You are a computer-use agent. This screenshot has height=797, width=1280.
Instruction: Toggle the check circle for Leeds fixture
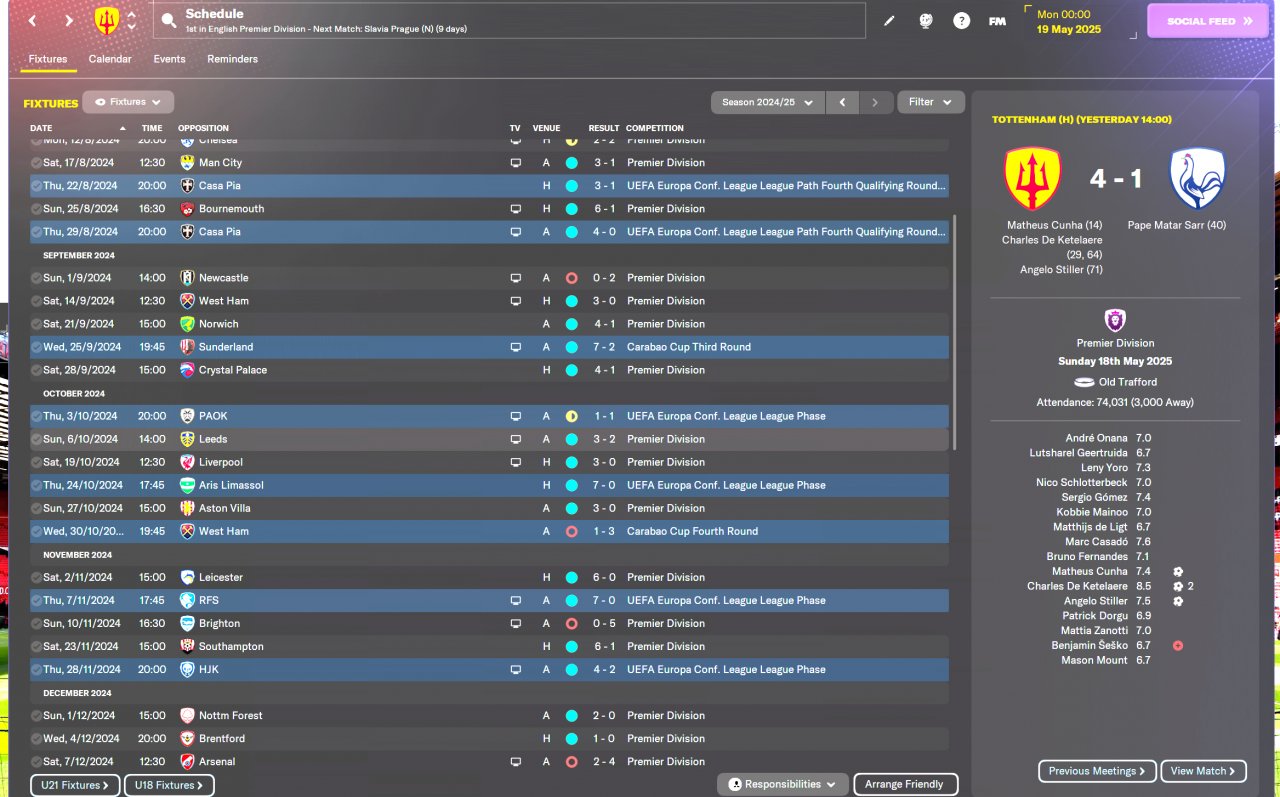(36, 439)
